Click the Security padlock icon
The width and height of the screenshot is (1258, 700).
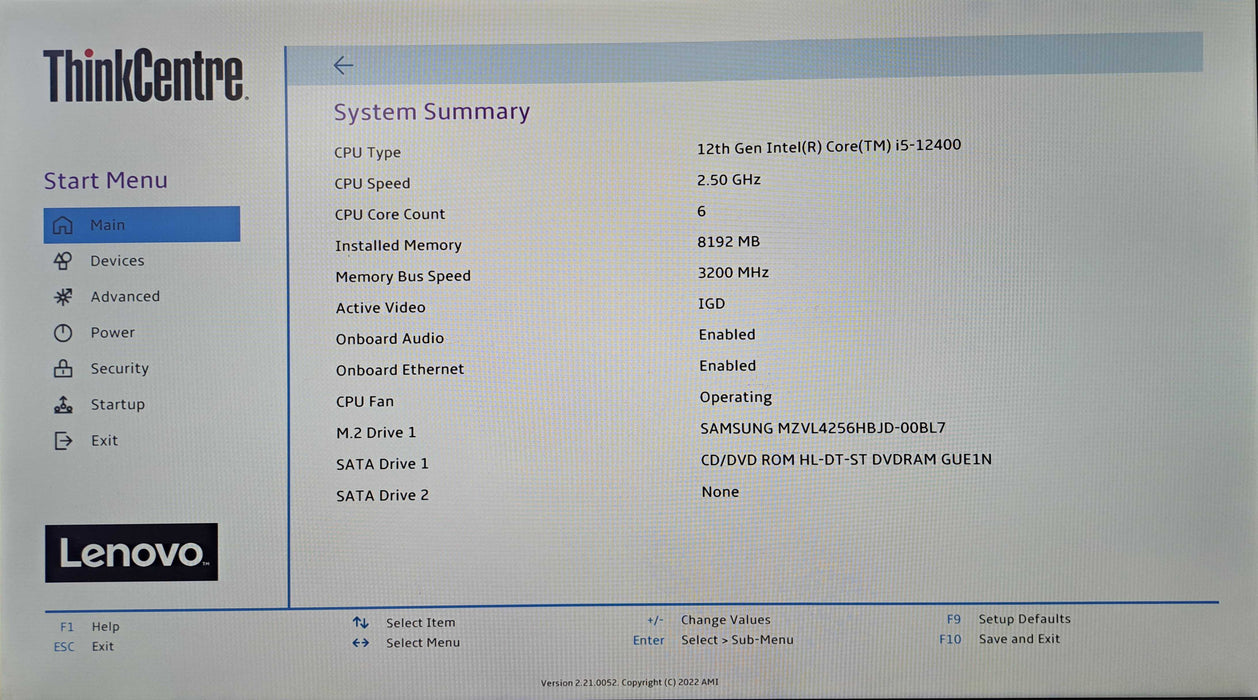pyautogui.click(x=63, y=368)
